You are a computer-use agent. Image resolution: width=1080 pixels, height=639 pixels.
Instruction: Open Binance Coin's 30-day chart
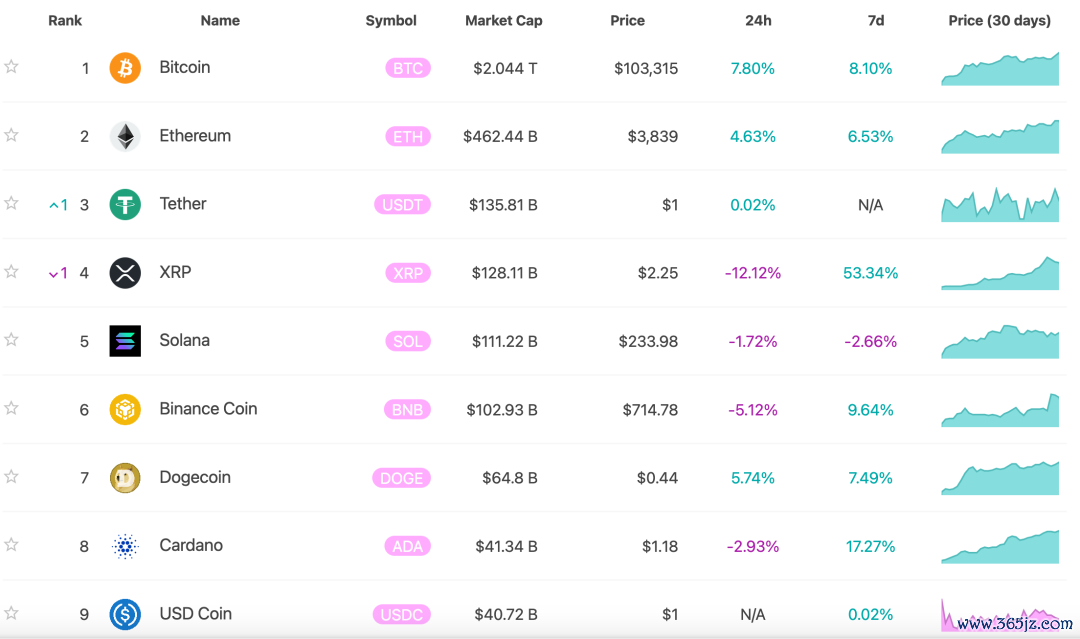point(1000,410)
